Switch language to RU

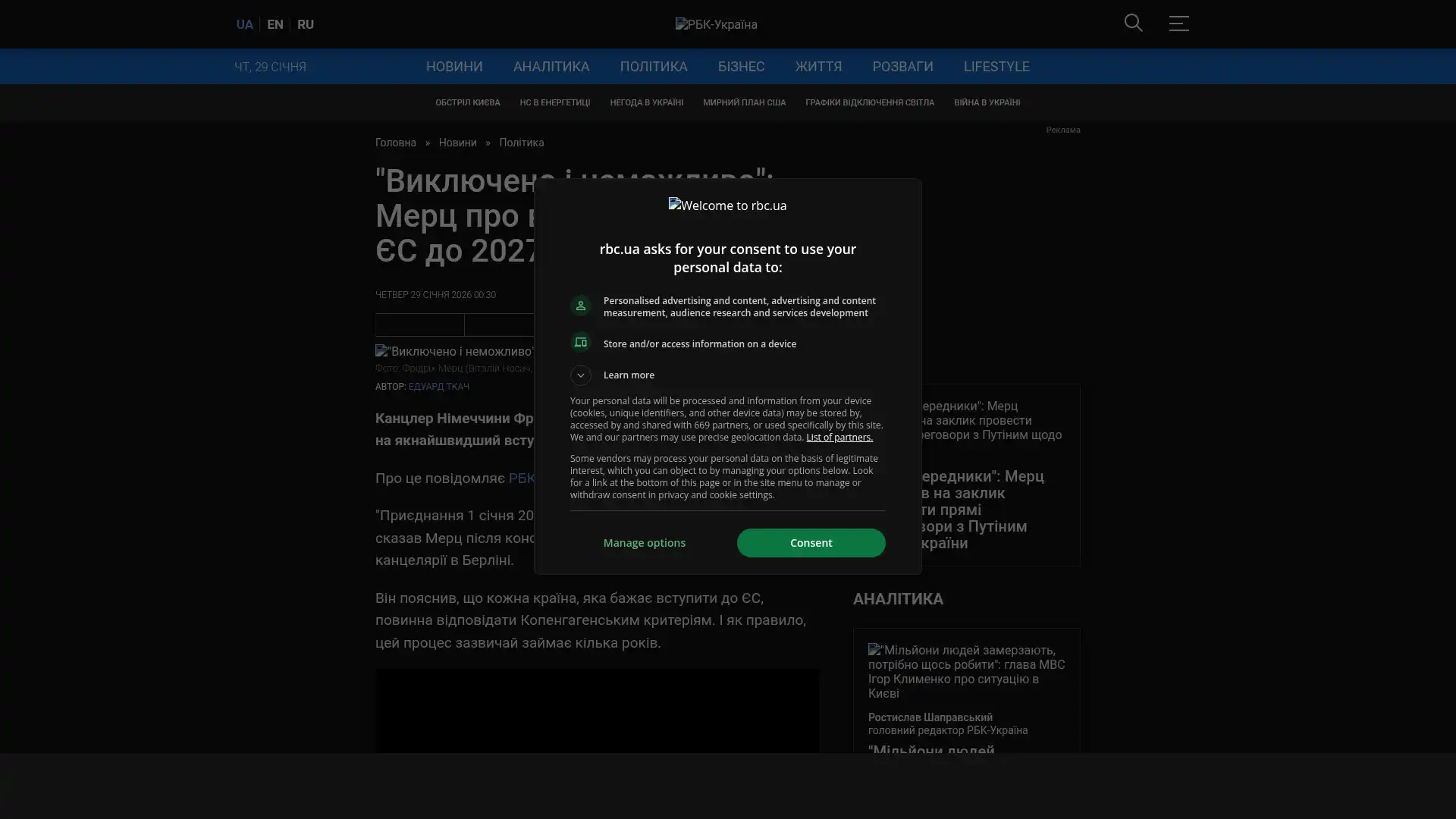[305, 24]
